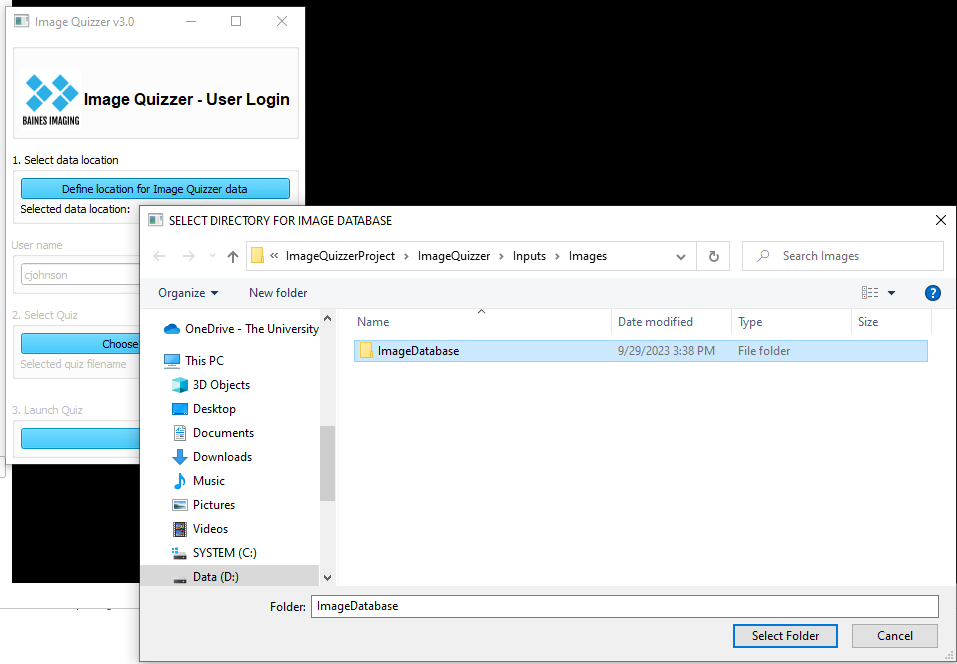Select the 3D Objects icon in sidebar
The height and width of the screenshot is (664, 957).
(x=180, y=385)
